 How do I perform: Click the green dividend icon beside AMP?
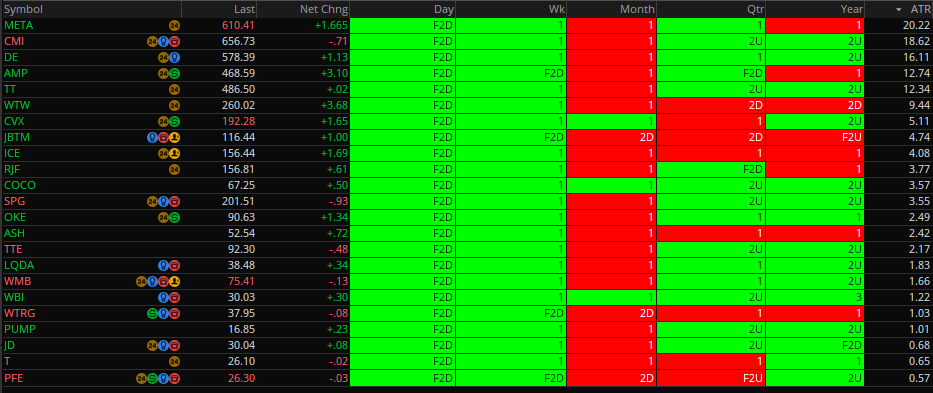point(174,74)
